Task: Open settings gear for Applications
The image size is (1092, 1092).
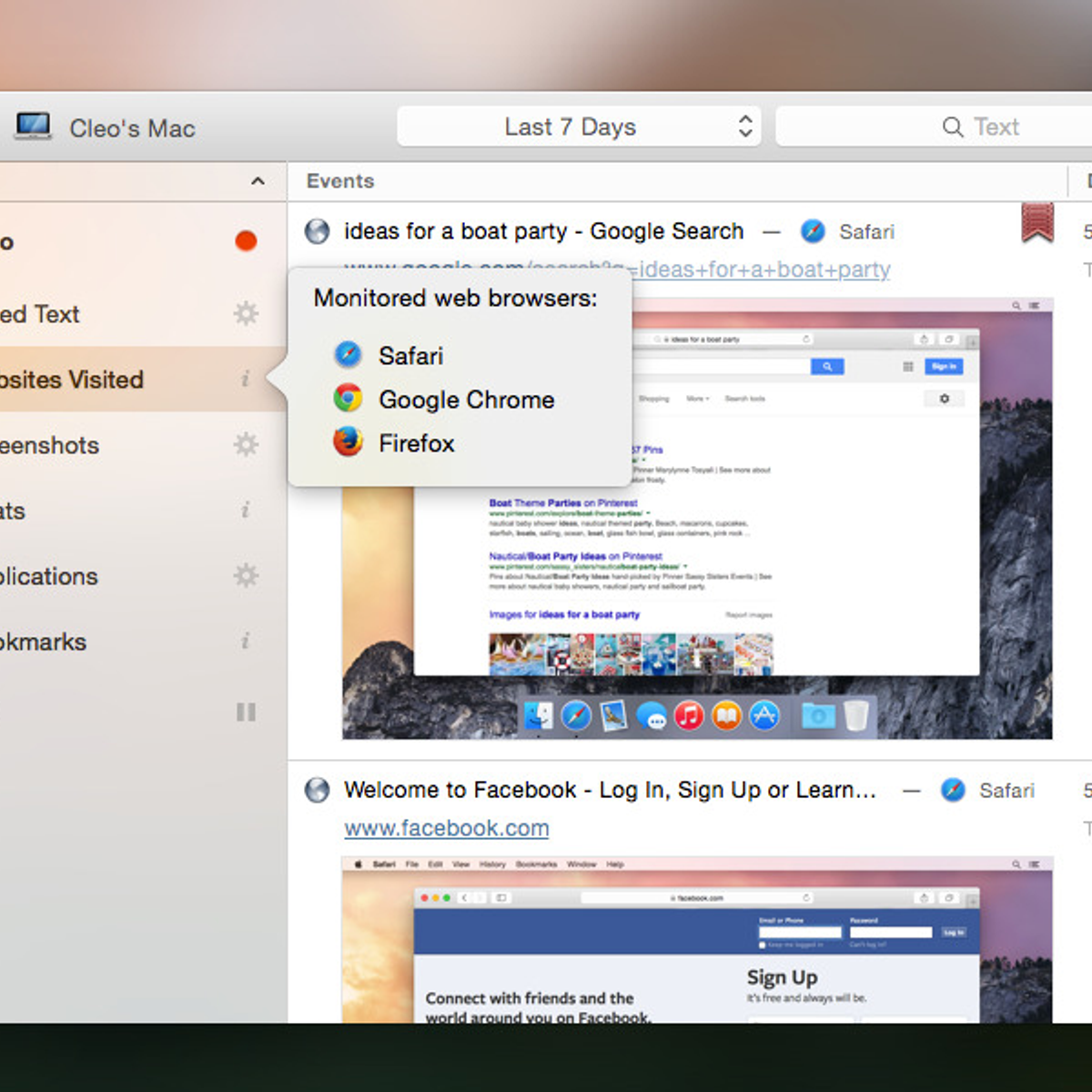Action: (246, 576)
